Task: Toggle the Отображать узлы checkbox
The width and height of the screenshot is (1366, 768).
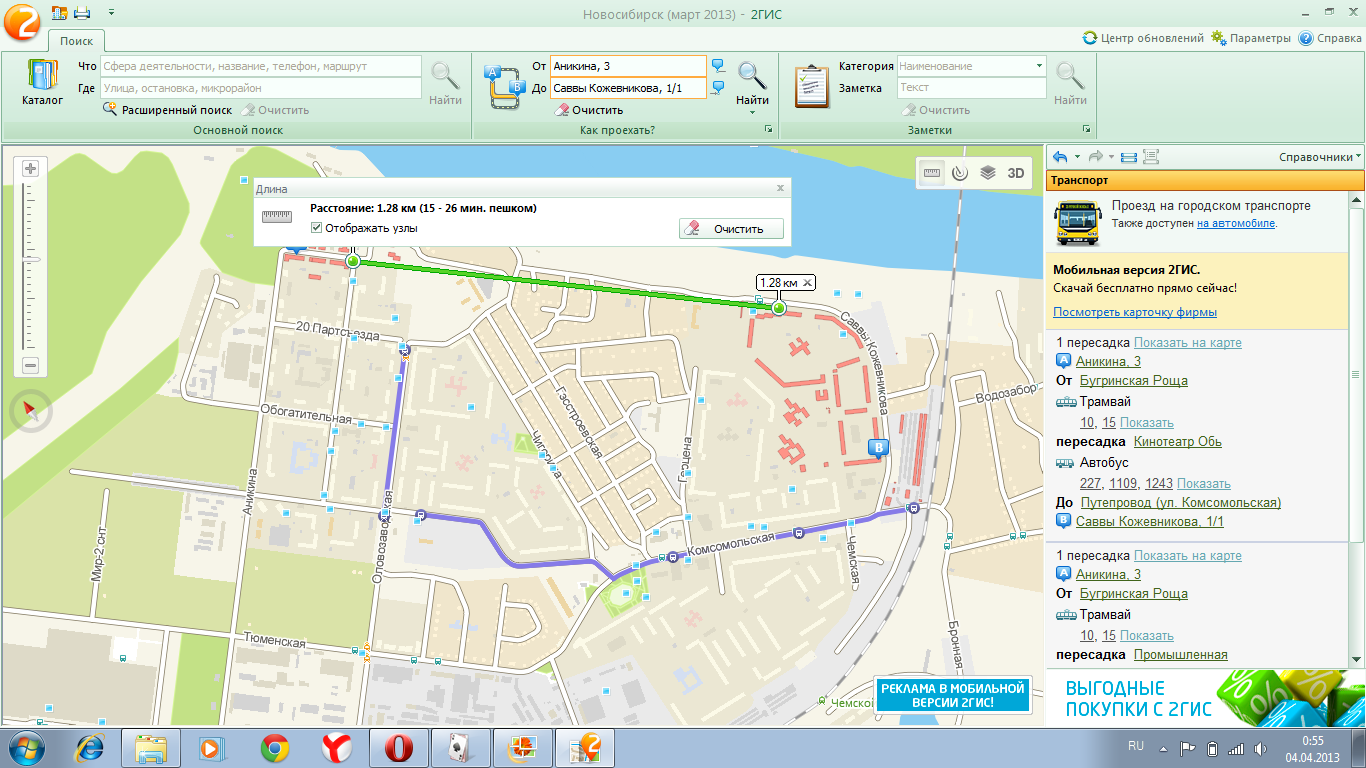Action: click(x=317, y=228)
